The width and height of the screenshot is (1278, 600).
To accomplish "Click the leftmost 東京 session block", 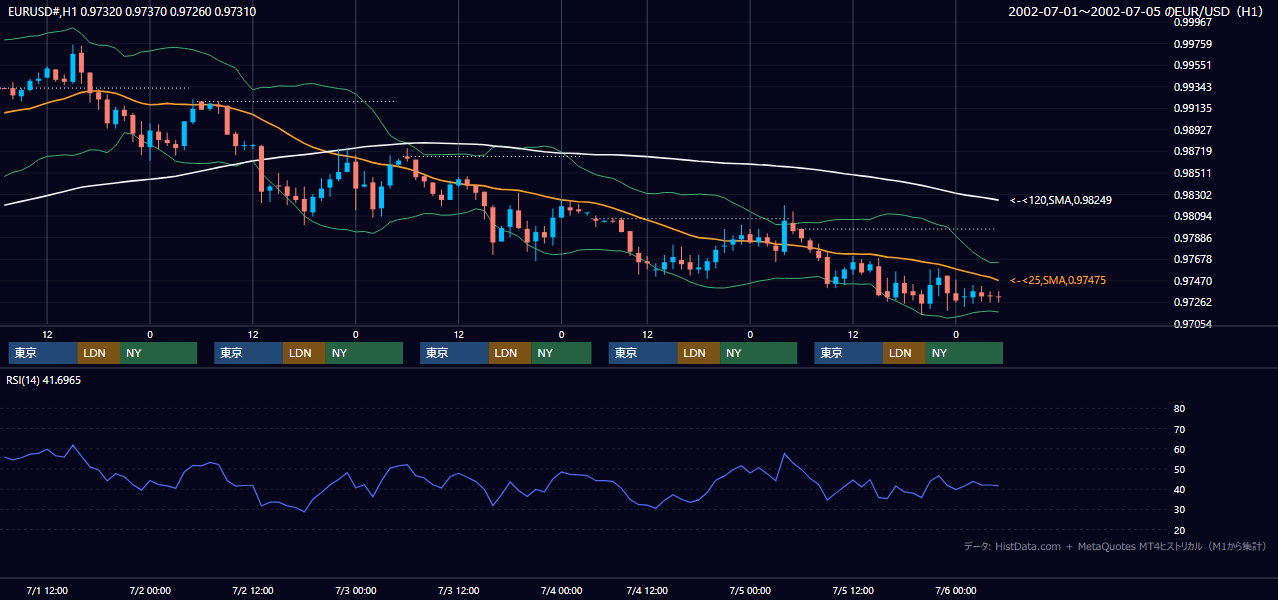I will (43, 353).
